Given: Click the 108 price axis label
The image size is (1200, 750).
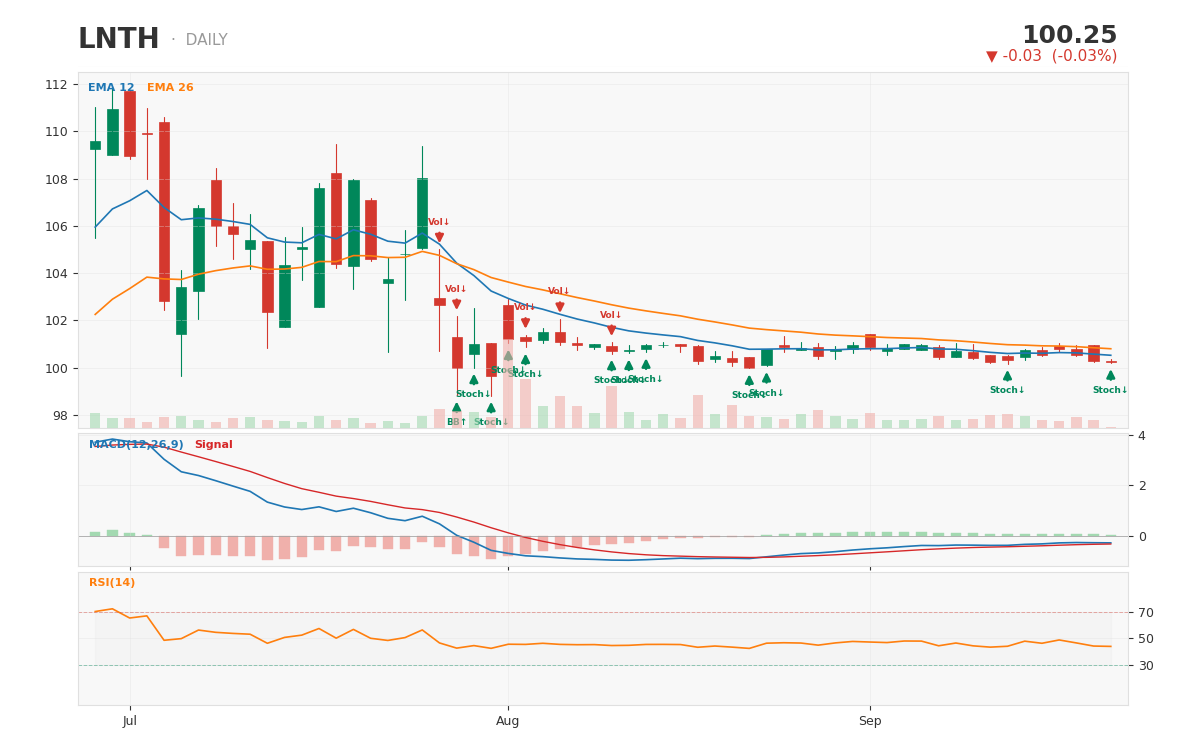Looking at the screenshot, I should click(56, 180).
